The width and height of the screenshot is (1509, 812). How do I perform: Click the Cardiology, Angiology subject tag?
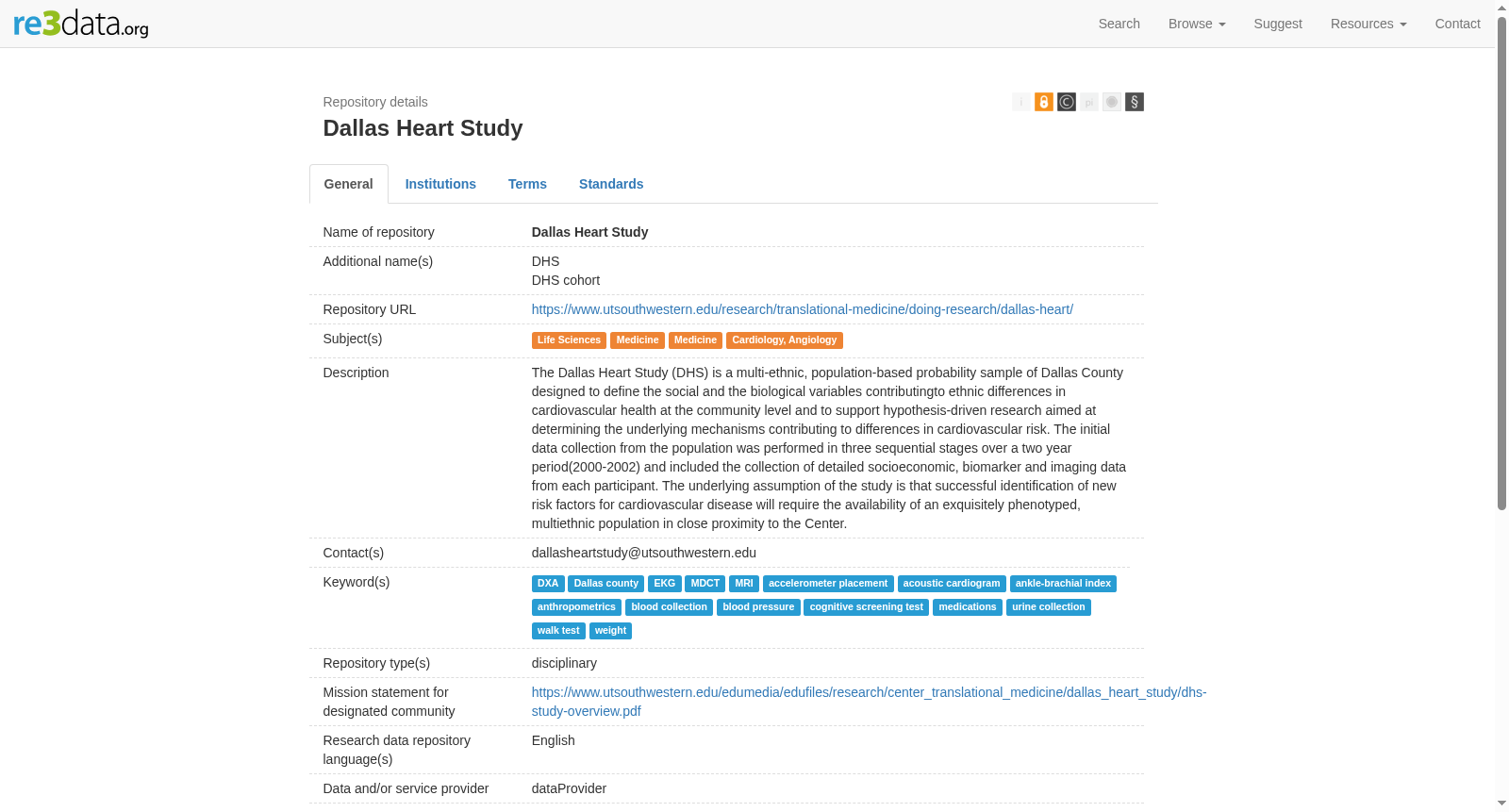point(784,340)
